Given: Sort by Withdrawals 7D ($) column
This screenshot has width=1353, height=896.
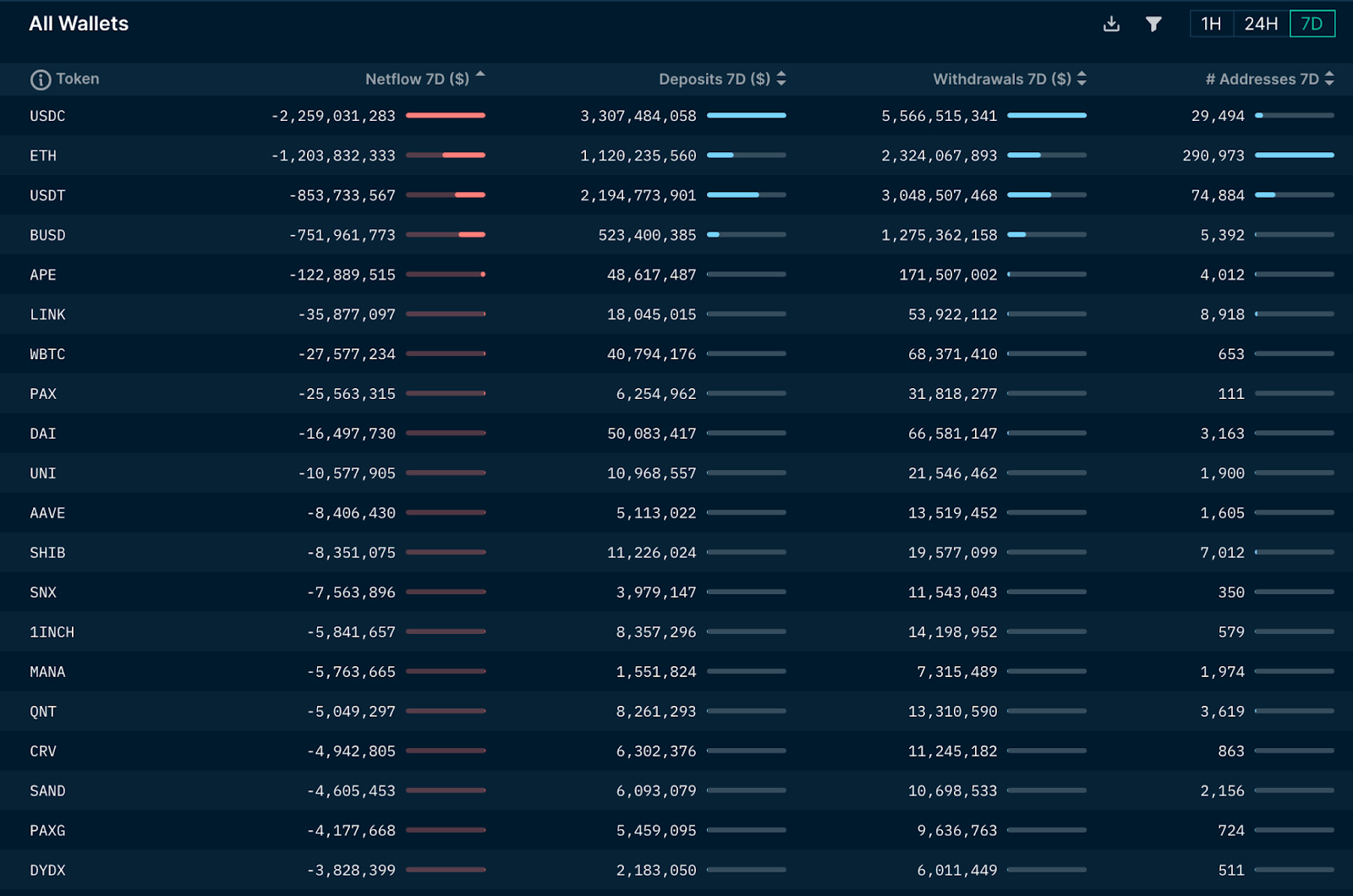Looking at the screenshot, I should (x=1010, y=79).
